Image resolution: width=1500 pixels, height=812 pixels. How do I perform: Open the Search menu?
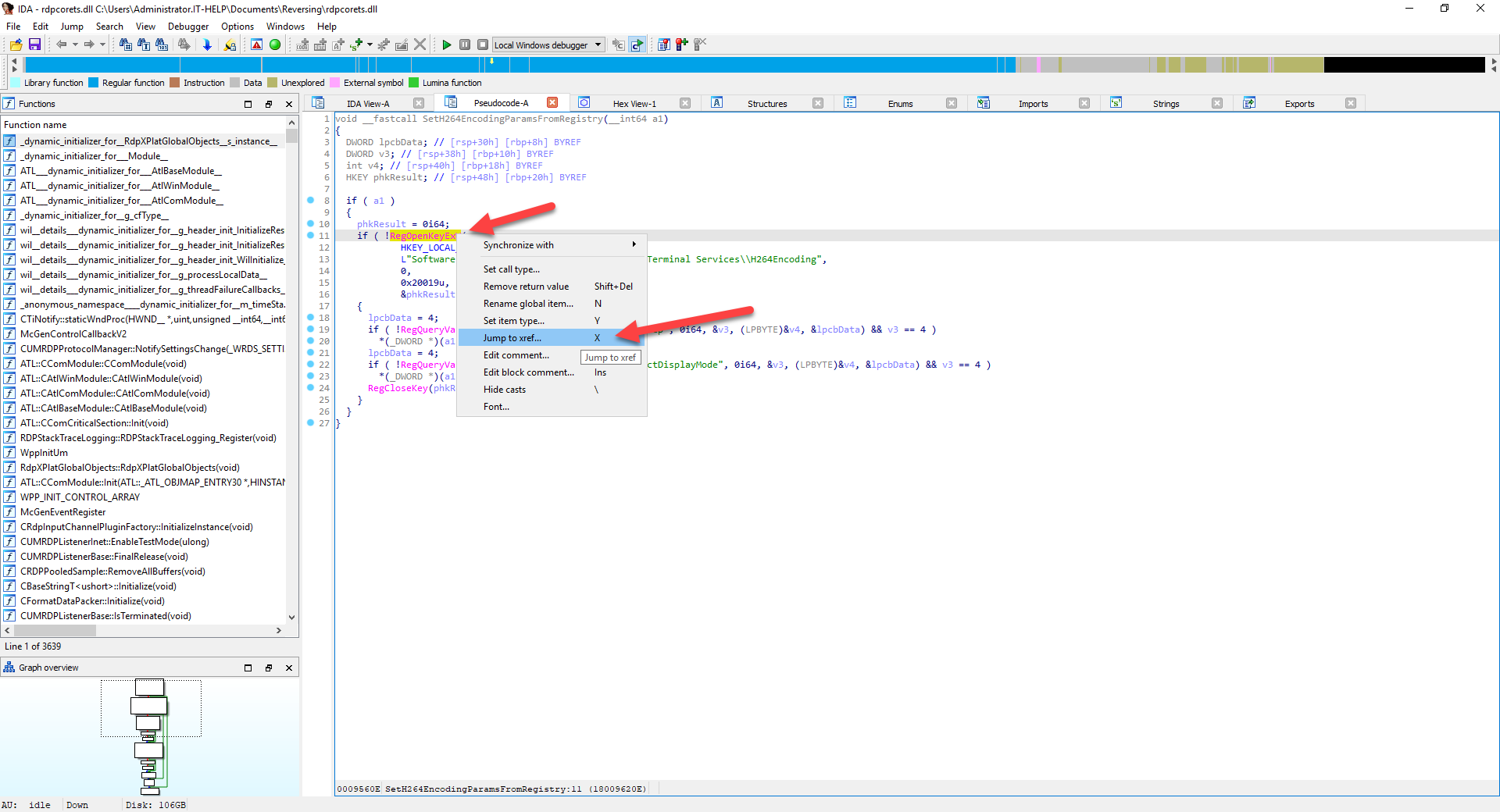click(x=109, y=26)
